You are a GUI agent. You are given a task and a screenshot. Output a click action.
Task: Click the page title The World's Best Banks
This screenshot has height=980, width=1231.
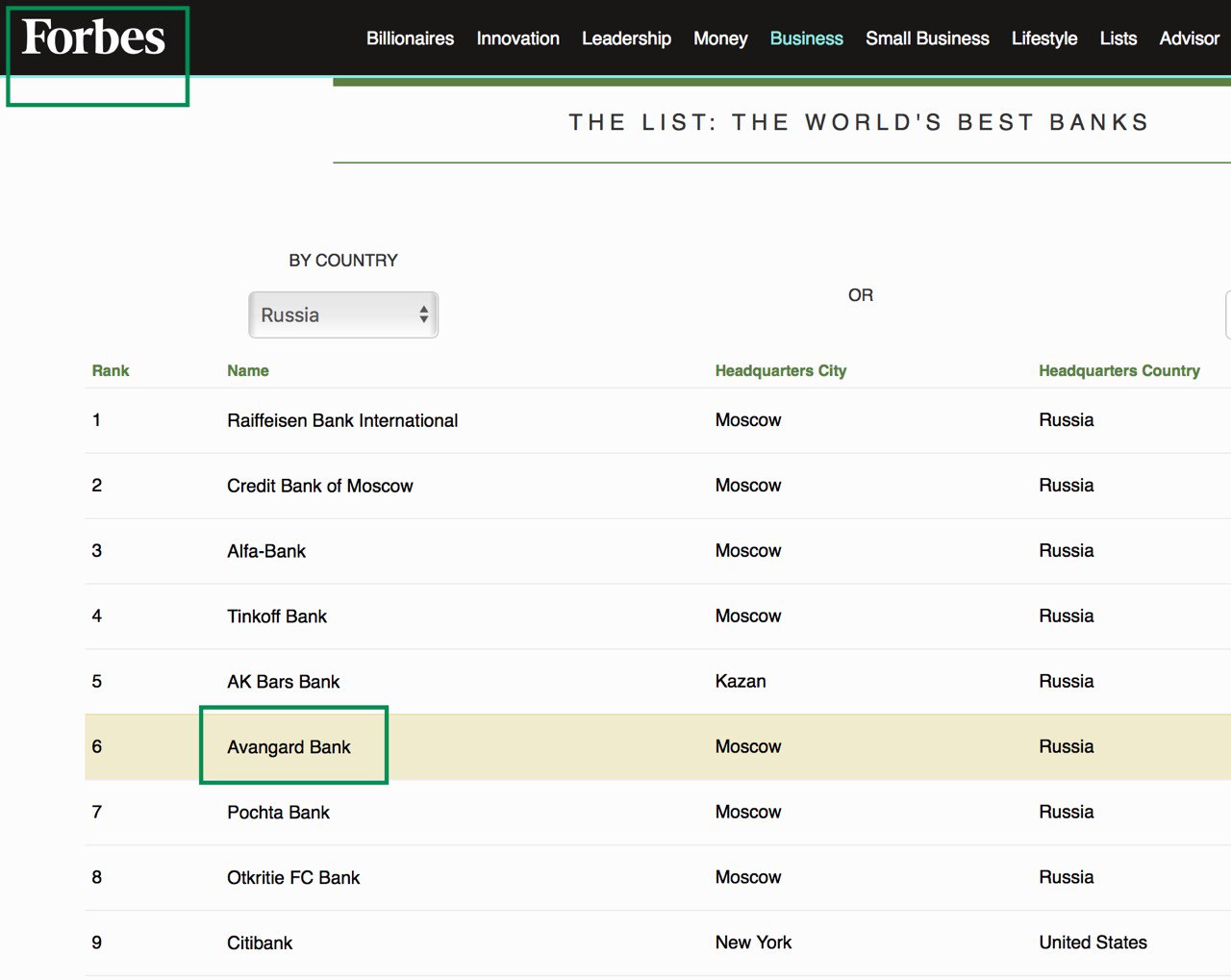[x=860, y=122]
